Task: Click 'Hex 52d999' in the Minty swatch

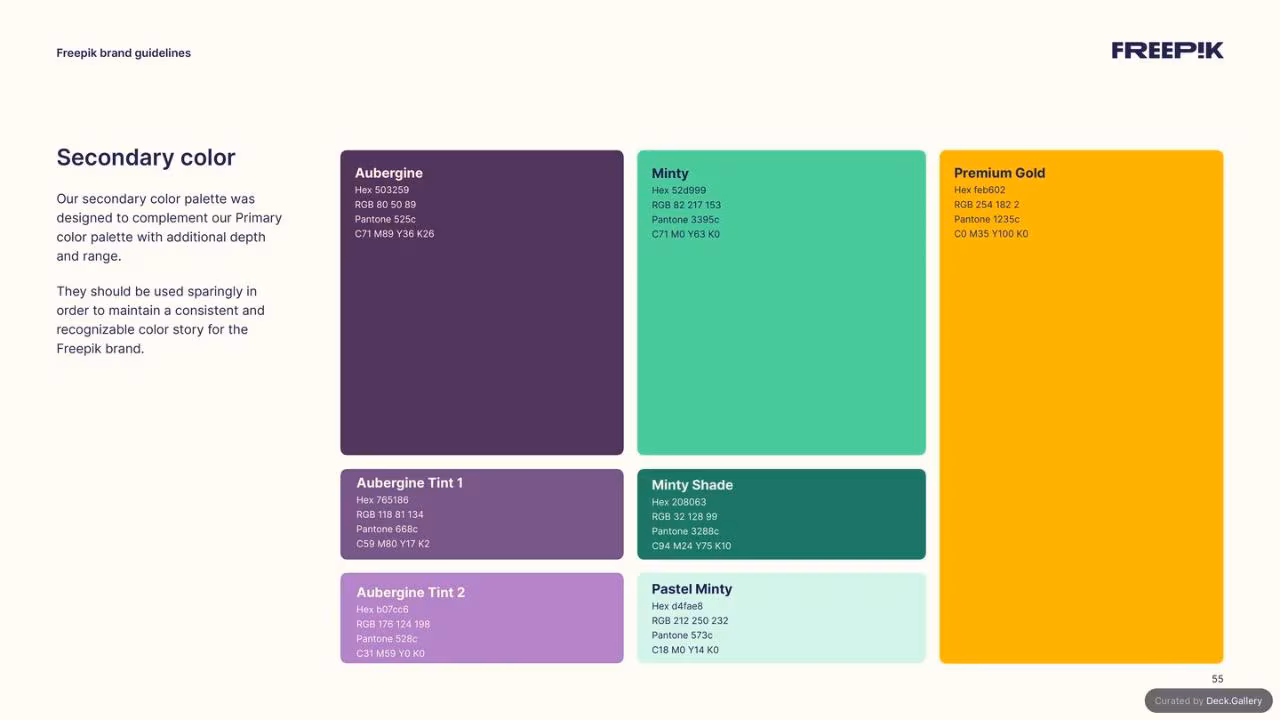Action: (x=679, y=190)
